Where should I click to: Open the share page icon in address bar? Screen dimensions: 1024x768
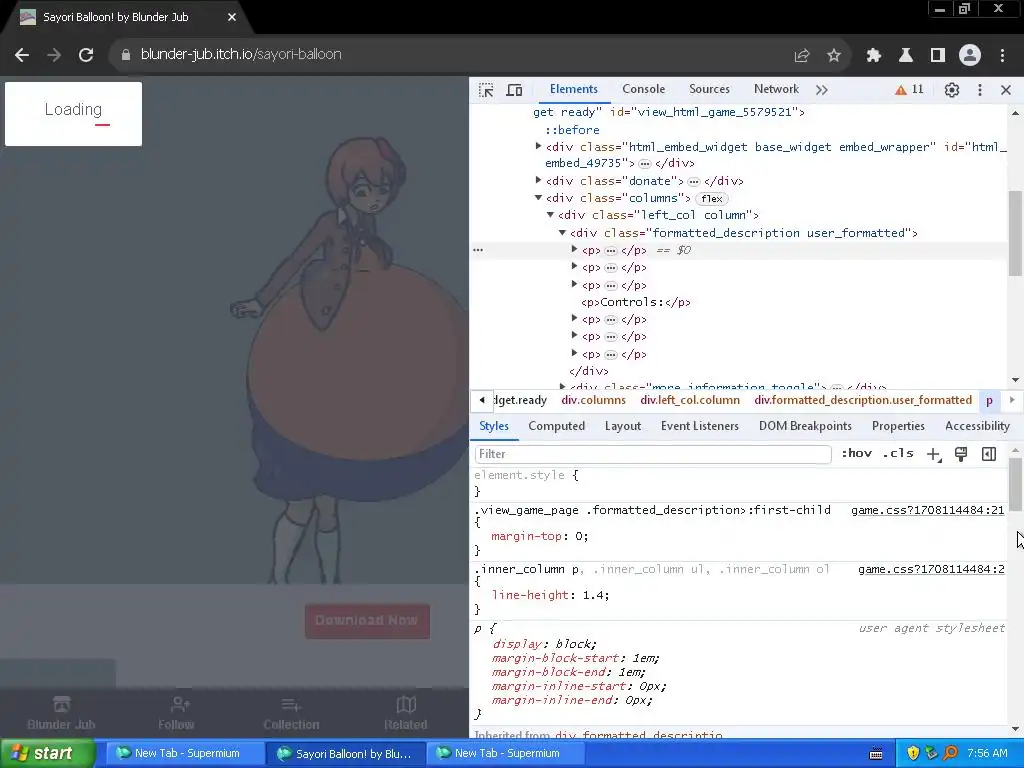[x=802, y=56]
